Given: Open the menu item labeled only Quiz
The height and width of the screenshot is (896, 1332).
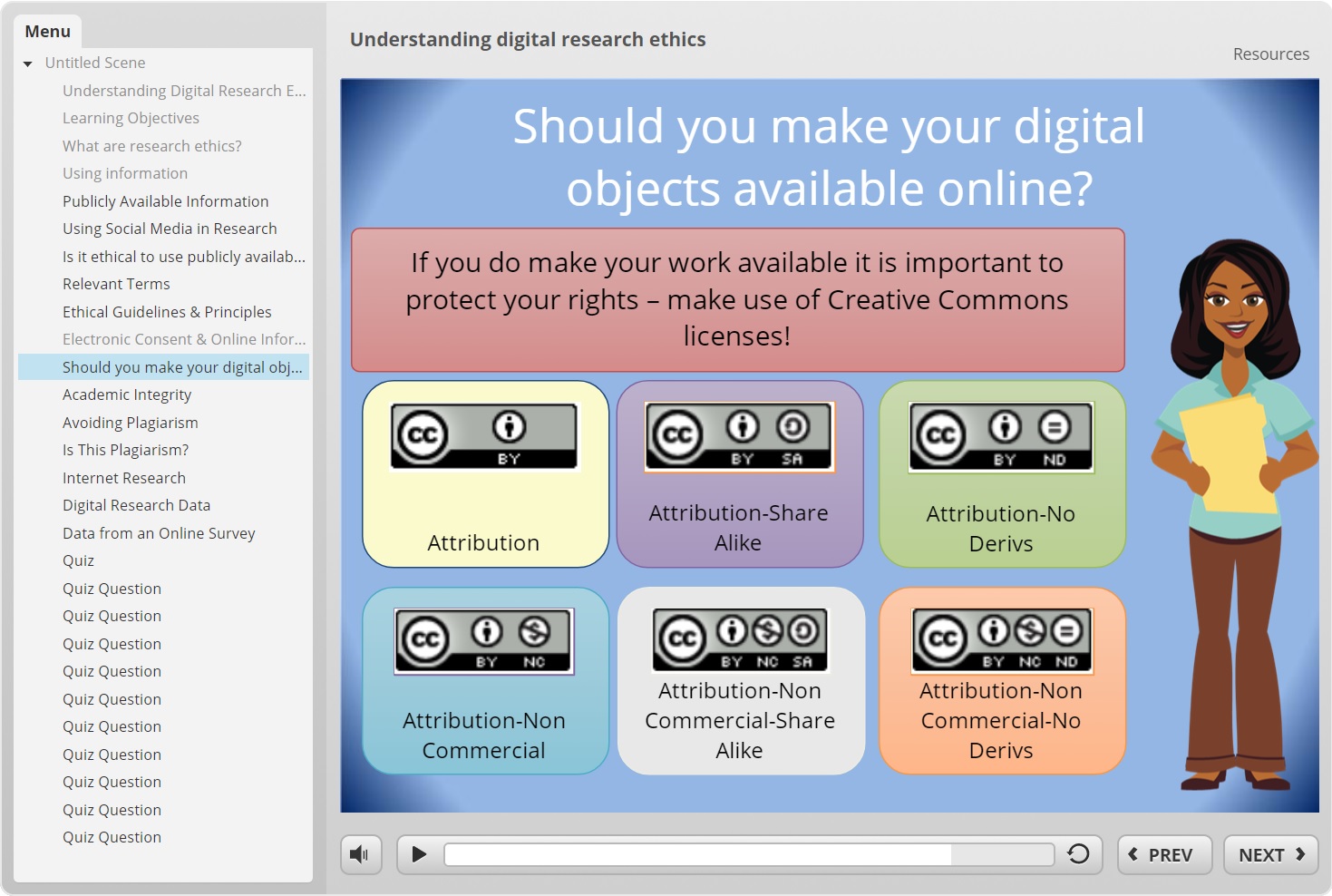Looking at the screenshot, I should 79,560.
